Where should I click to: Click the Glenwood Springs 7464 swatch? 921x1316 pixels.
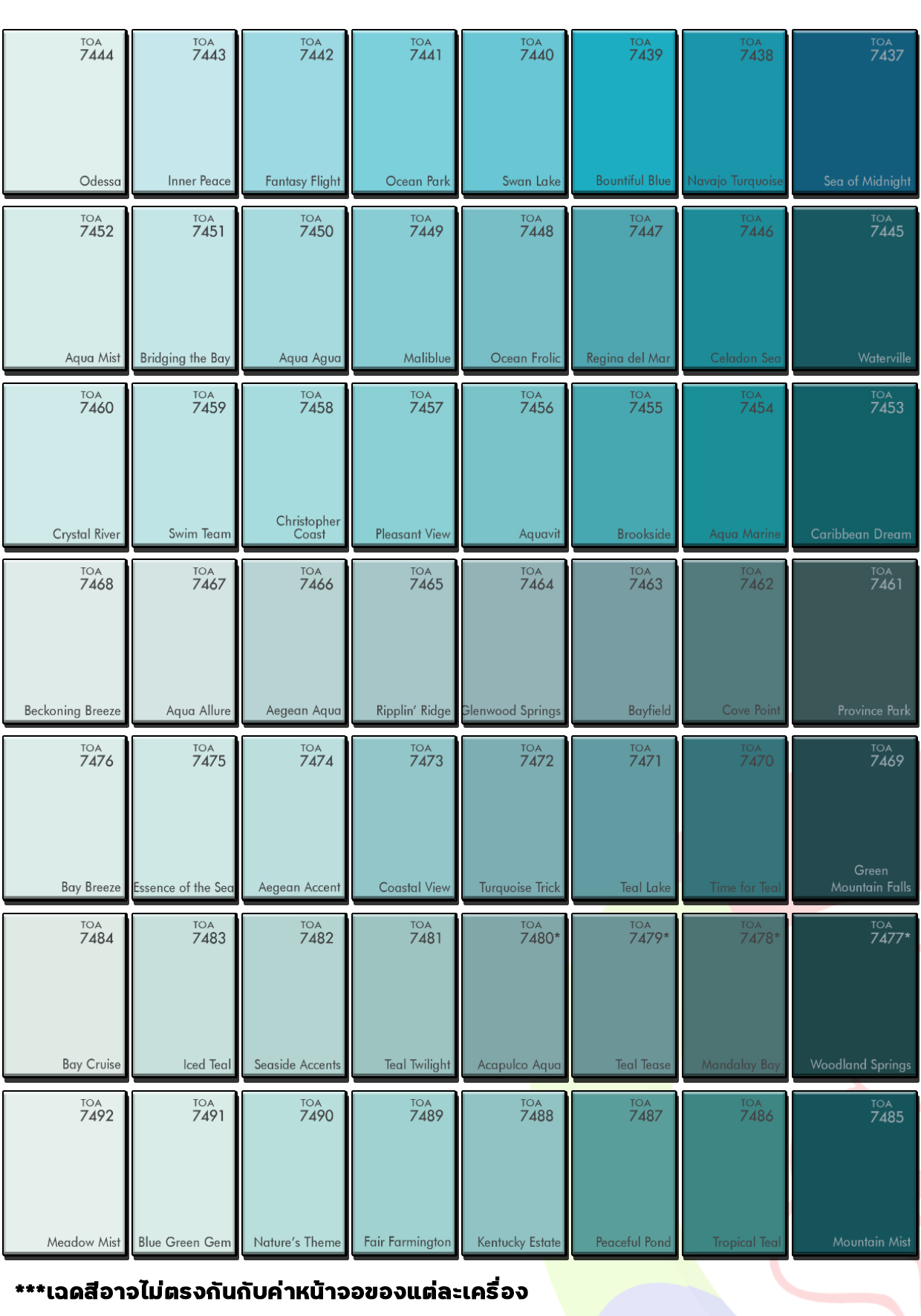514,642
